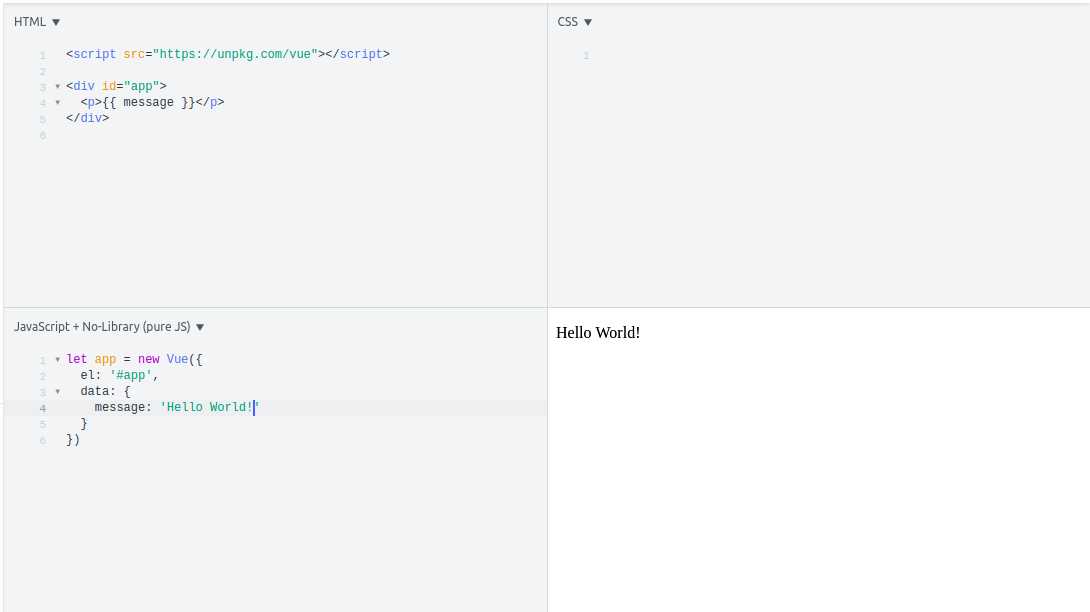1090x612 pixels.
Task: Click the 'el:' property in JavaScript code
Action: [91, 376]
